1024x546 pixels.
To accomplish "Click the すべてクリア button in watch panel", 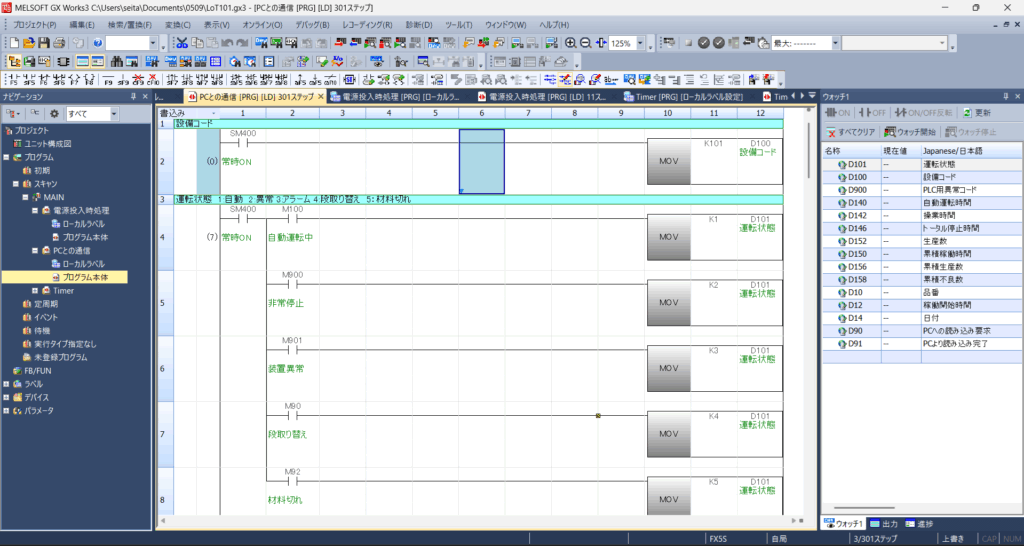I will point(851,131).
